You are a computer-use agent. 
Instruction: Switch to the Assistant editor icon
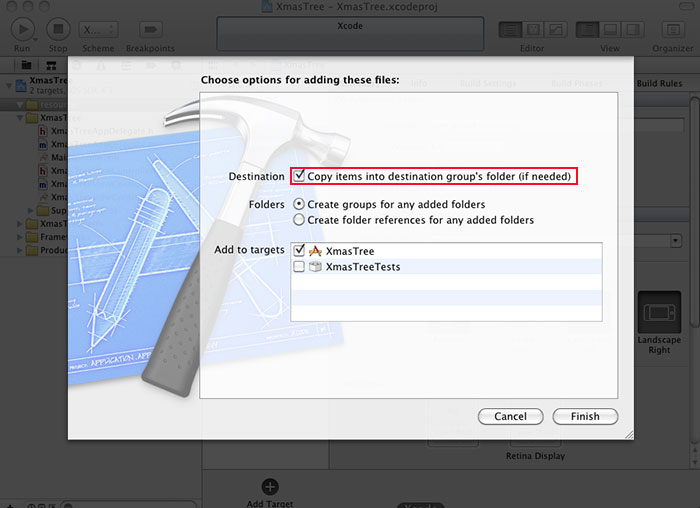click(533, 30)
